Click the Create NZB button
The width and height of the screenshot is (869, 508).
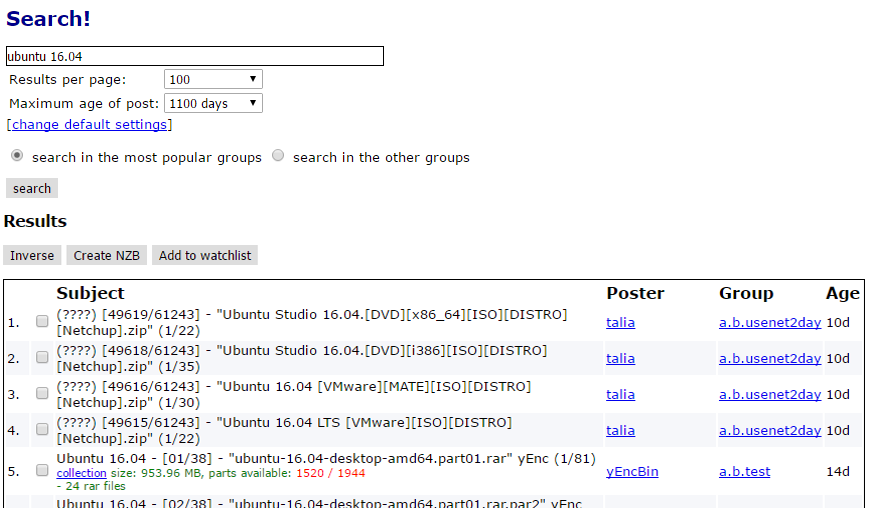click(106, 255)
